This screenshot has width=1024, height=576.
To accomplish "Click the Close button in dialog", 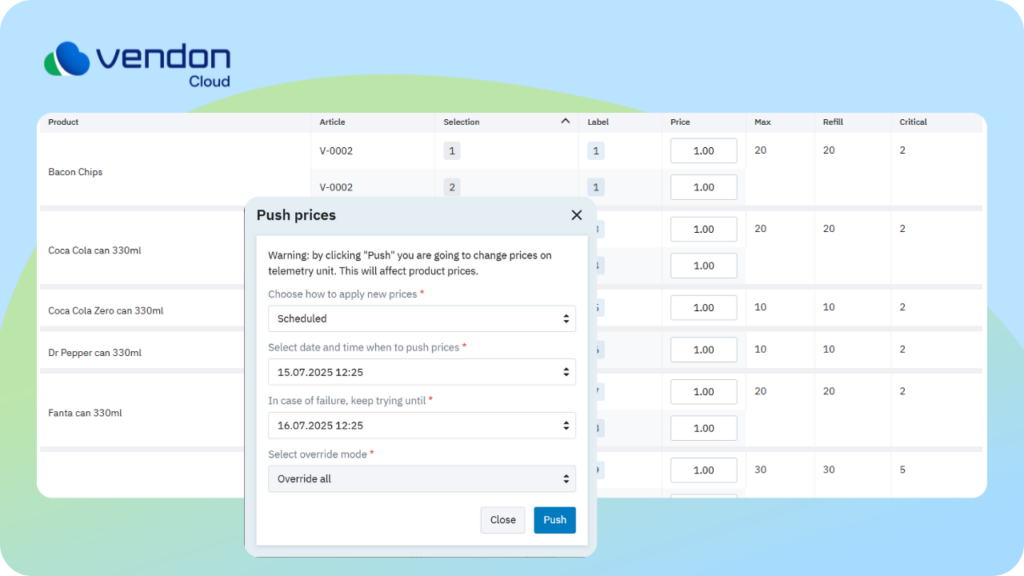I will click(502, 520).
